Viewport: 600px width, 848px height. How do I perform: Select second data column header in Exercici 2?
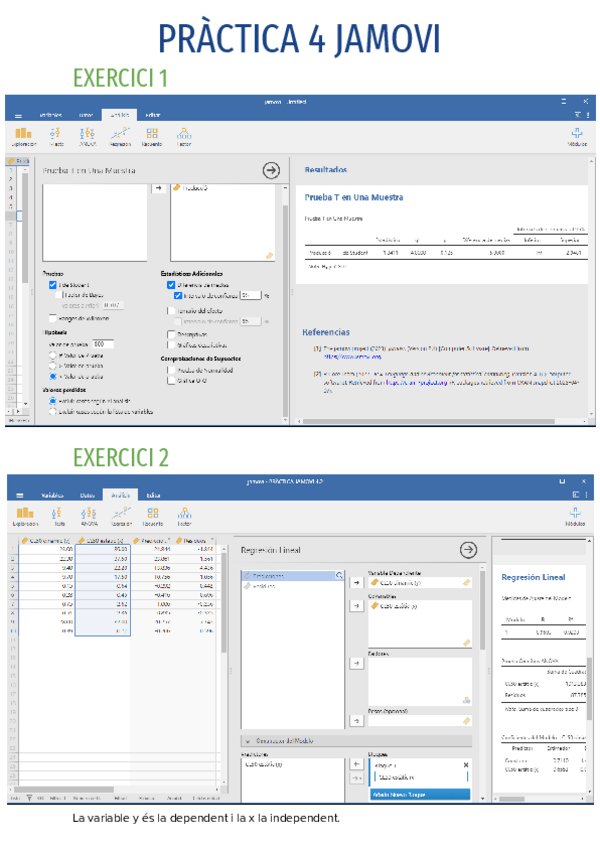(102, 540)
